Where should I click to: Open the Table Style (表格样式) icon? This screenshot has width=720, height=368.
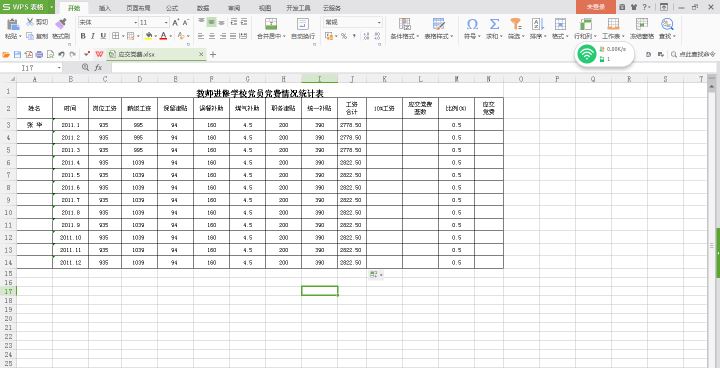point(439,24)
